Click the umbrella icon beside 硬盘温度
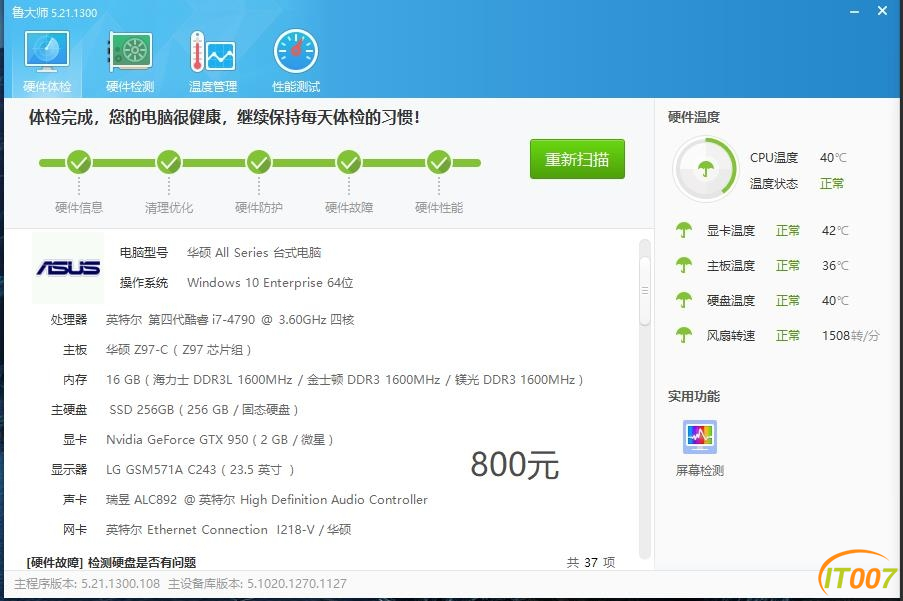Screen dimensions: 903x601 tap(684, 300)
